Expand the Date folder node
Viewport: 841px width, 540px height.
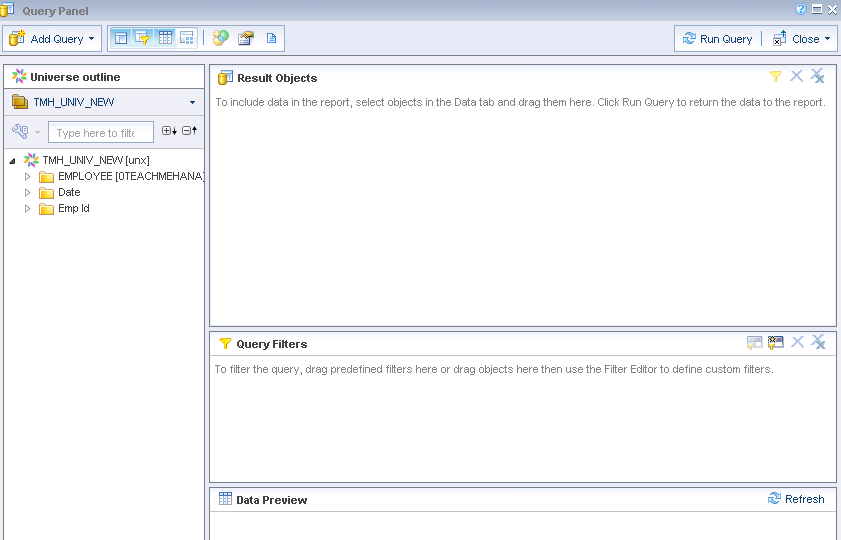pyautogui.click(x=27, y=193)
